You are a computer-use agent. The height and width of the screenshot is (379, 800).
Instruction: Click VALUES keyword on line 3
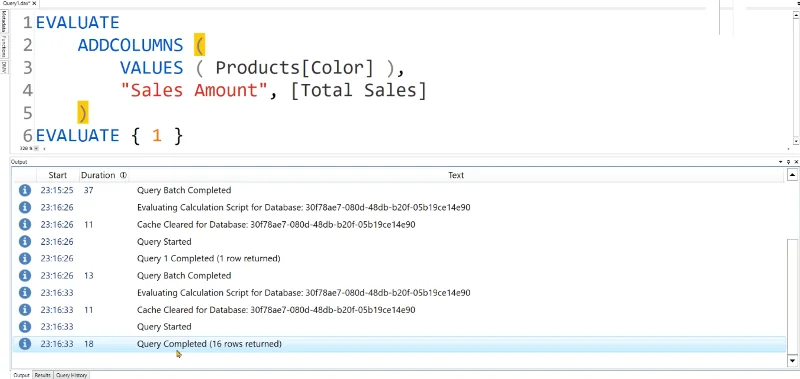(x=152, y=67)
